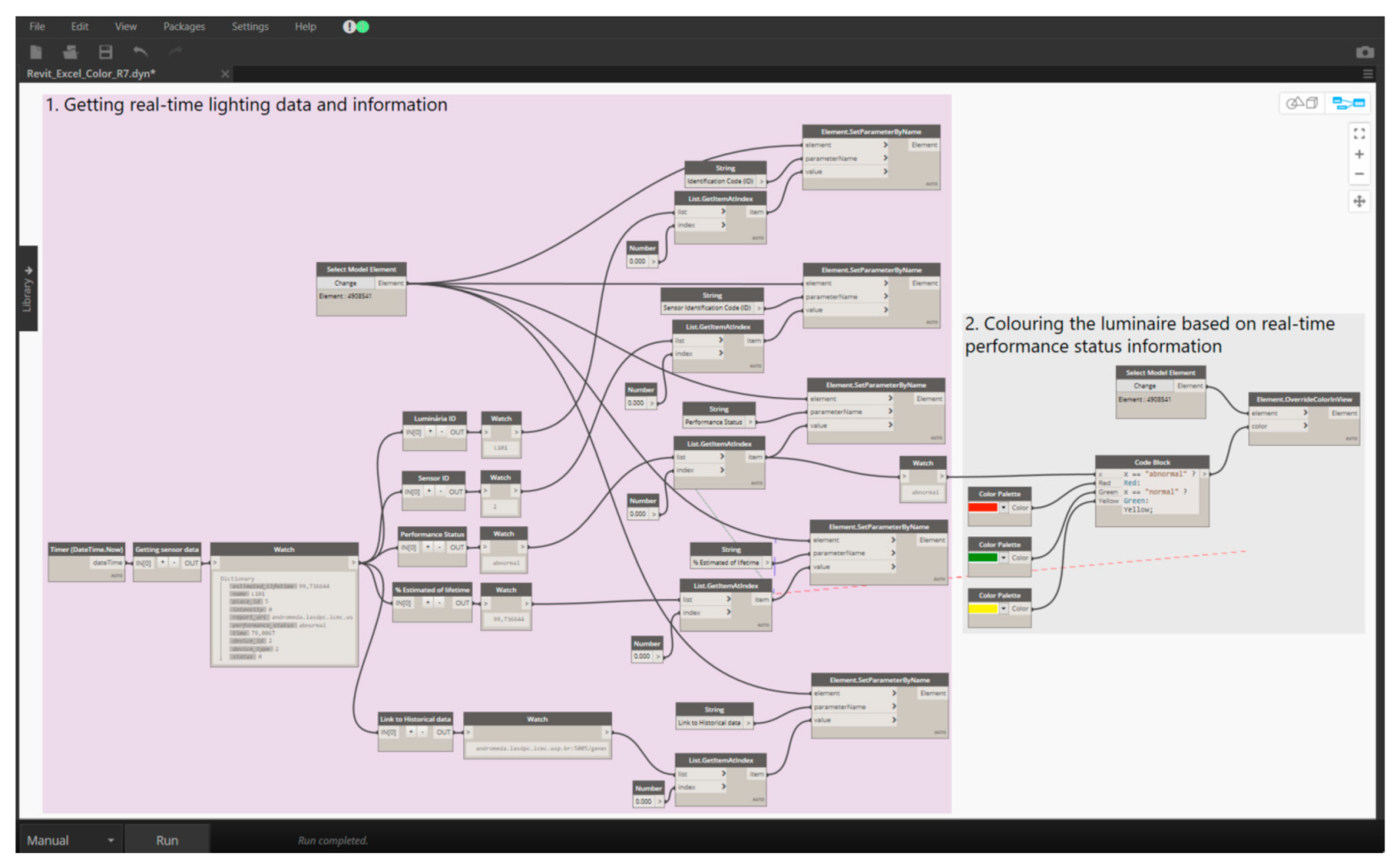Image resolution: width=1400 pixels, height=867 pixels.
Task: Click Change on pink group's Select Model Element
Action: pos(345,283)
